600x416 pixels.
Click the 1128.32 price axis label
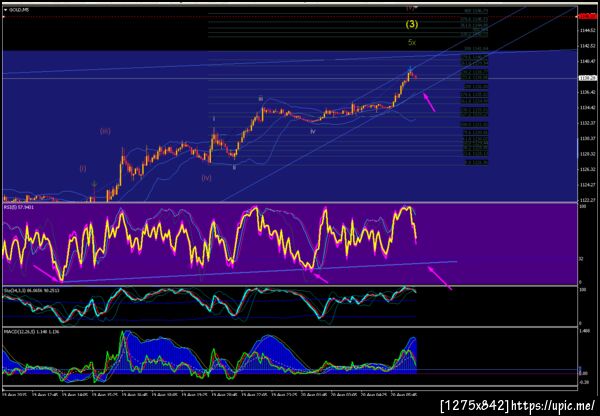pyautogui.click(x=588, y=154)
